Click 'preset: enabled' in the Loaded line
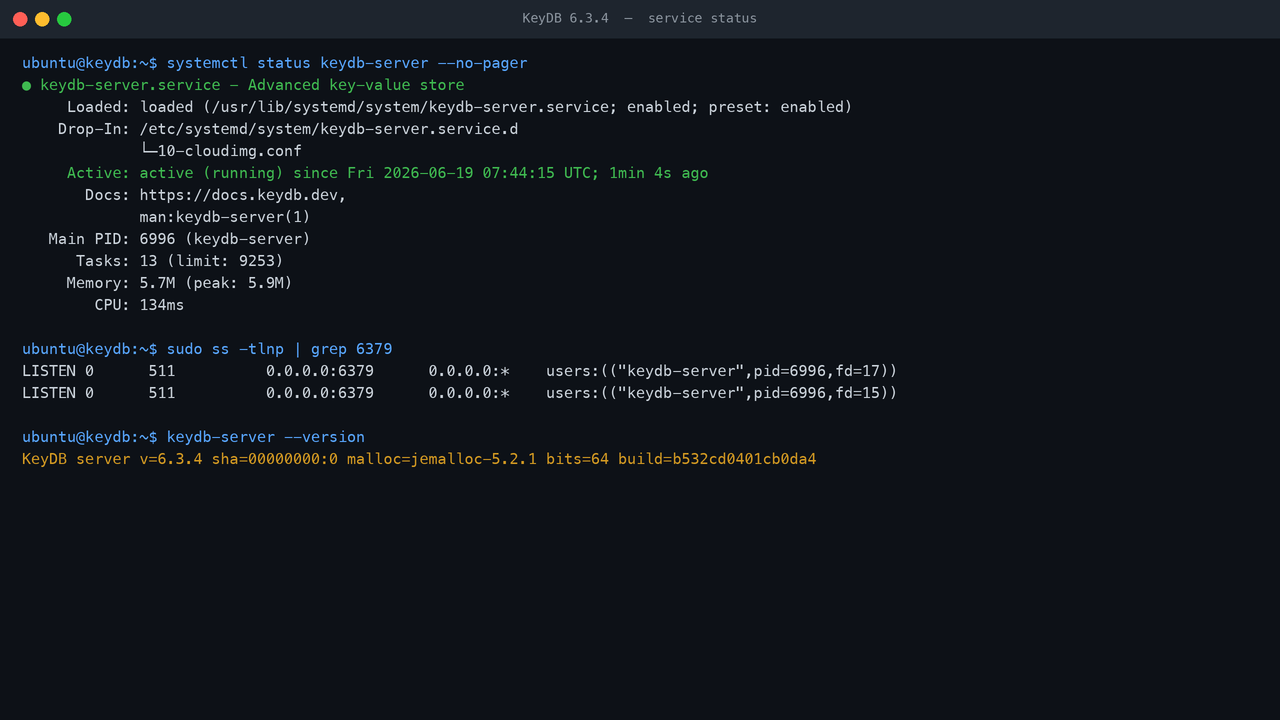 tap(776, 107)
